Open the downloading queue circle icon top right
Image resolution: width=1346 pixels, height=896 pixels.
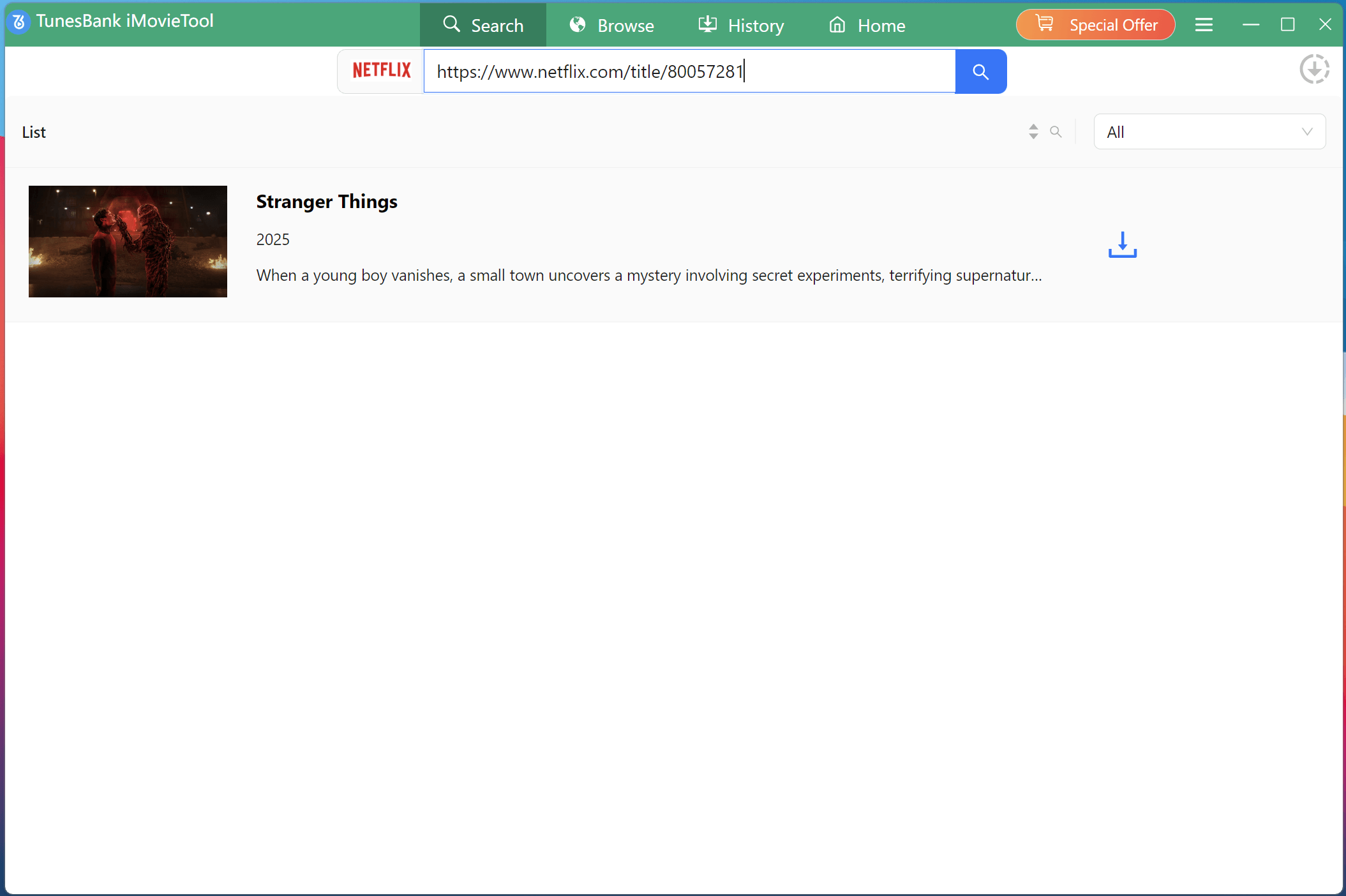coord(1314,69)
